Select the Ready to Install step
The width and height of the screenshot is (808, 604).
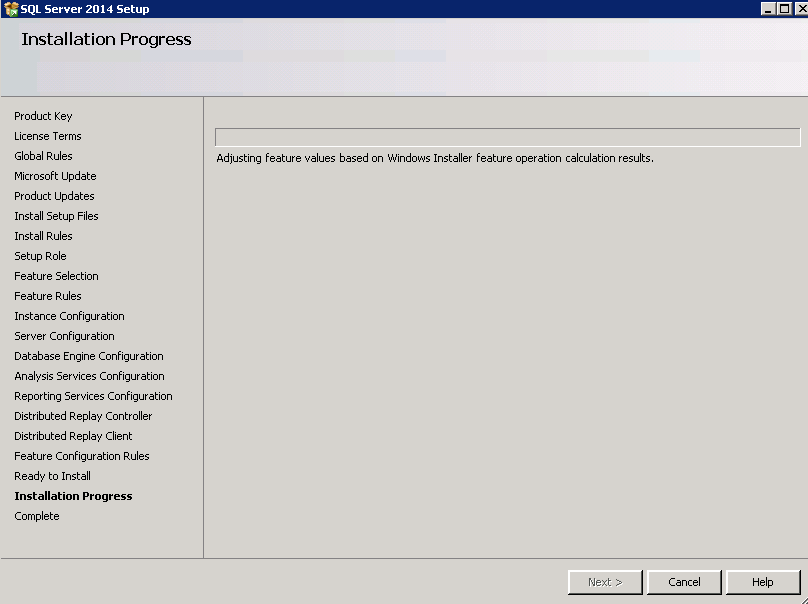coord(53,476)
